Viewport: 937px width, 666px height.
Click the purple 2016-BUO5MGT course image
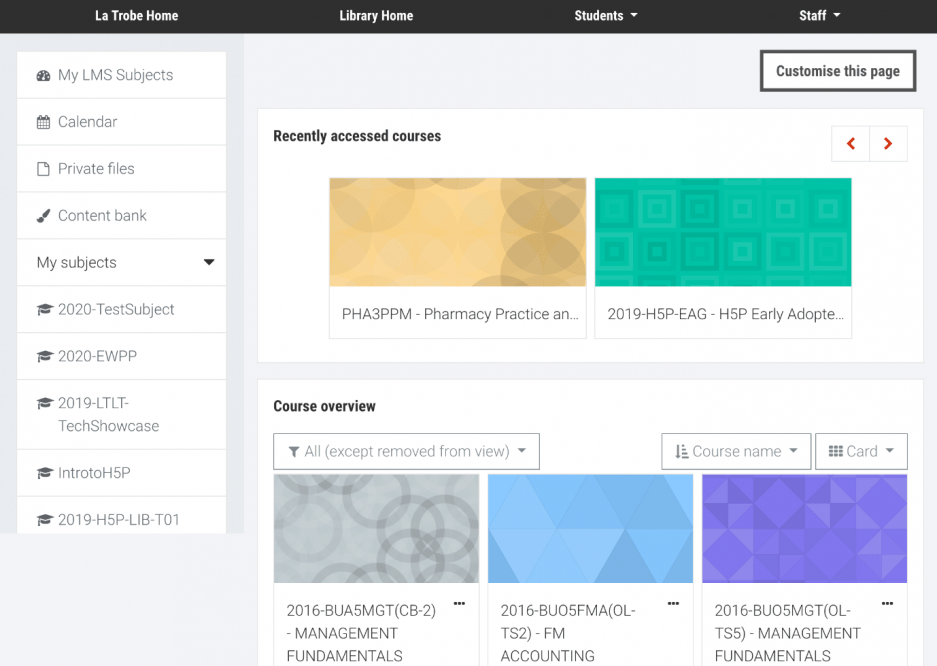(804, 529)
